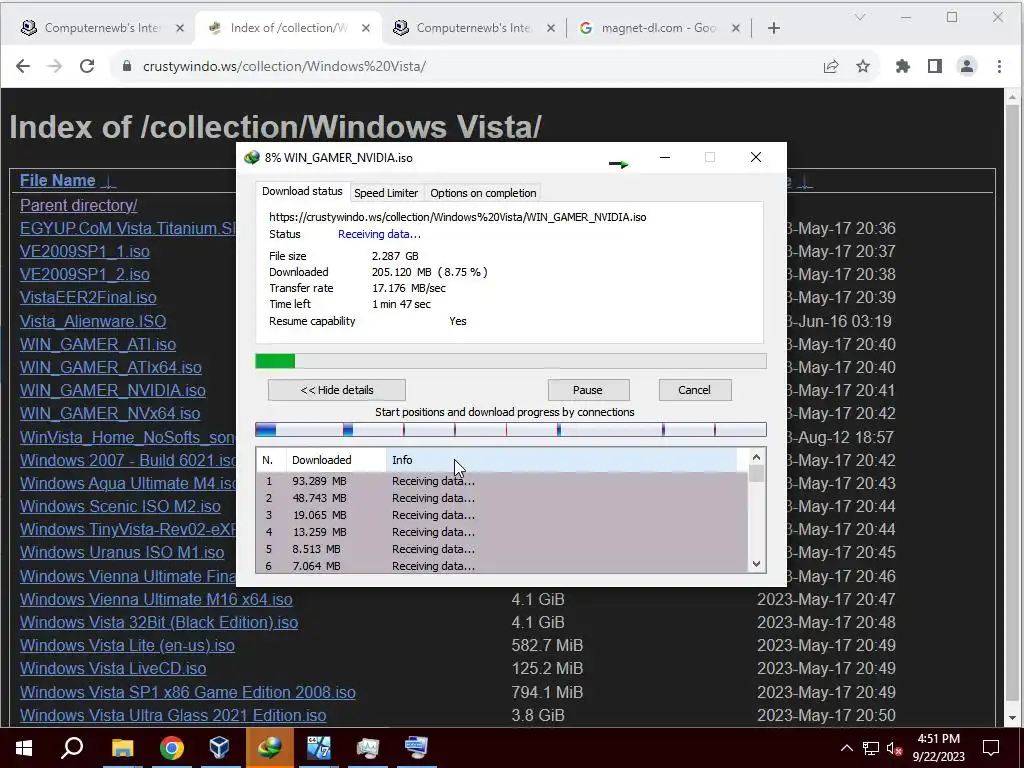This screenshot has height=768, width=1024.
Task: Select connection row 5 with 8.513 MB
Action: point(502,549)
